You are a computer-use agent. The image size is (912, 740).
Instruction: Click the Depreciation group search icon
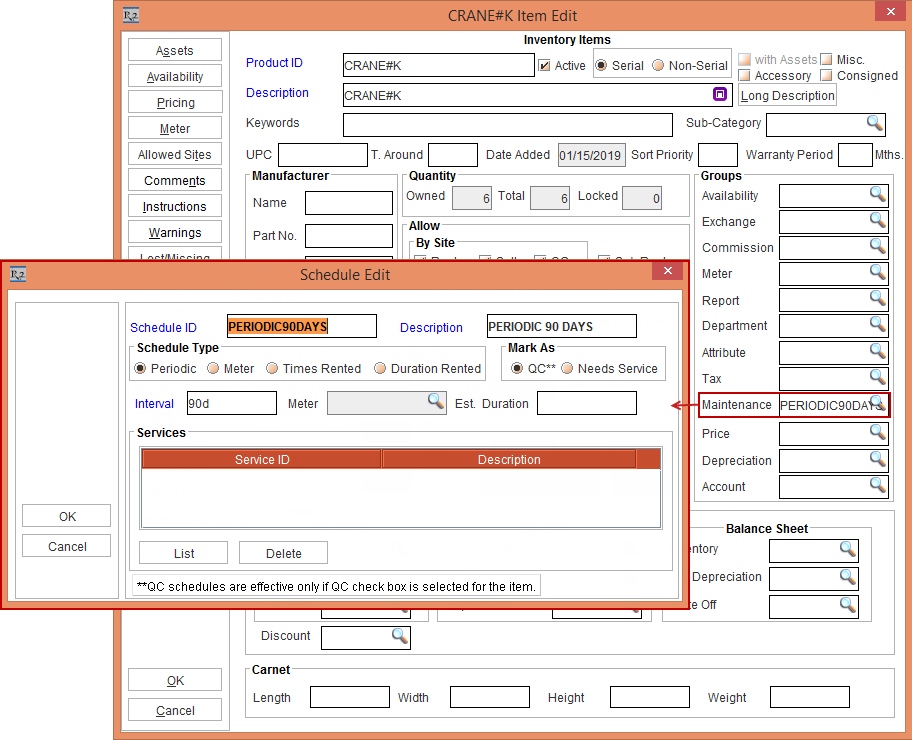point(877,459)
